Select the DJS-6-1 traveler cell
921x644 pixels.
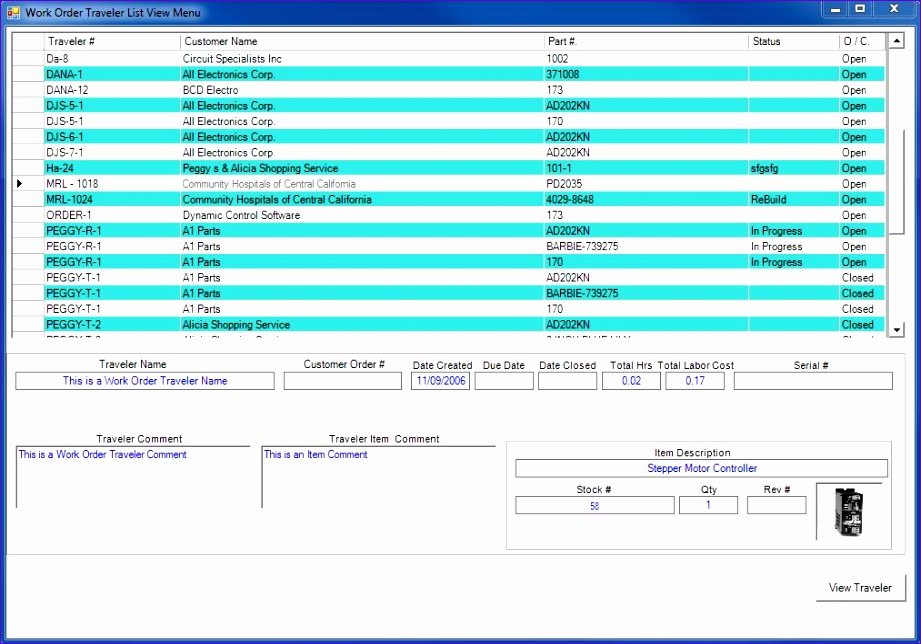tap(112, 137)
